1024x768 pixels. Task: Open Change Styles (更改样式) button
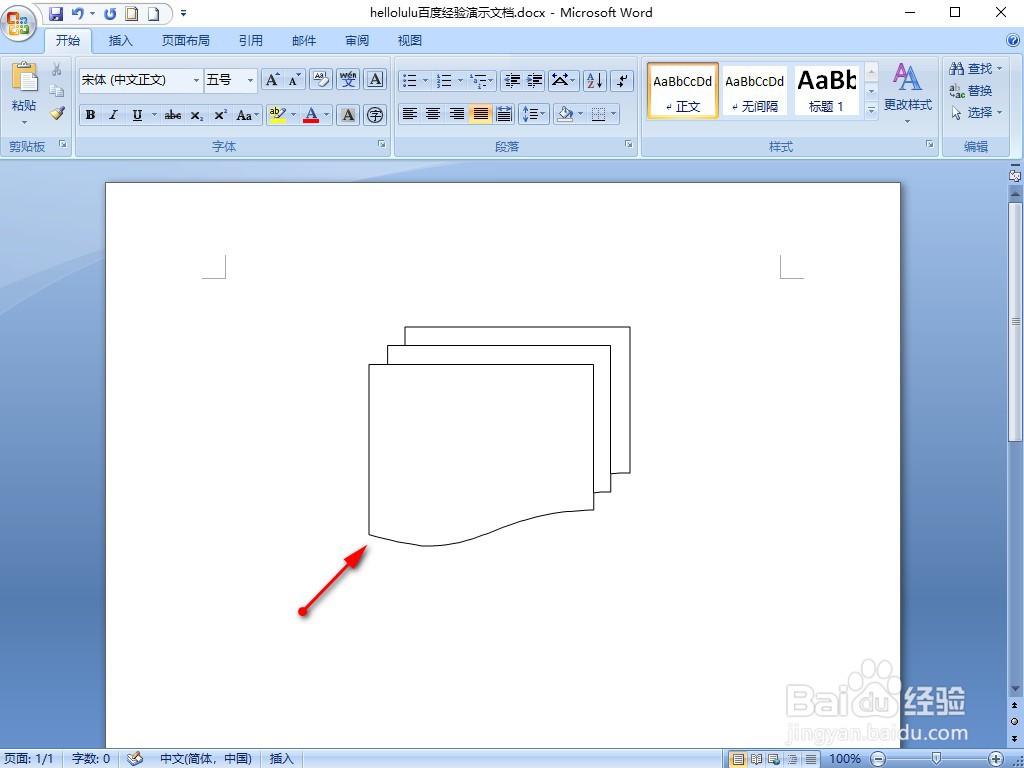coord(908,93)
